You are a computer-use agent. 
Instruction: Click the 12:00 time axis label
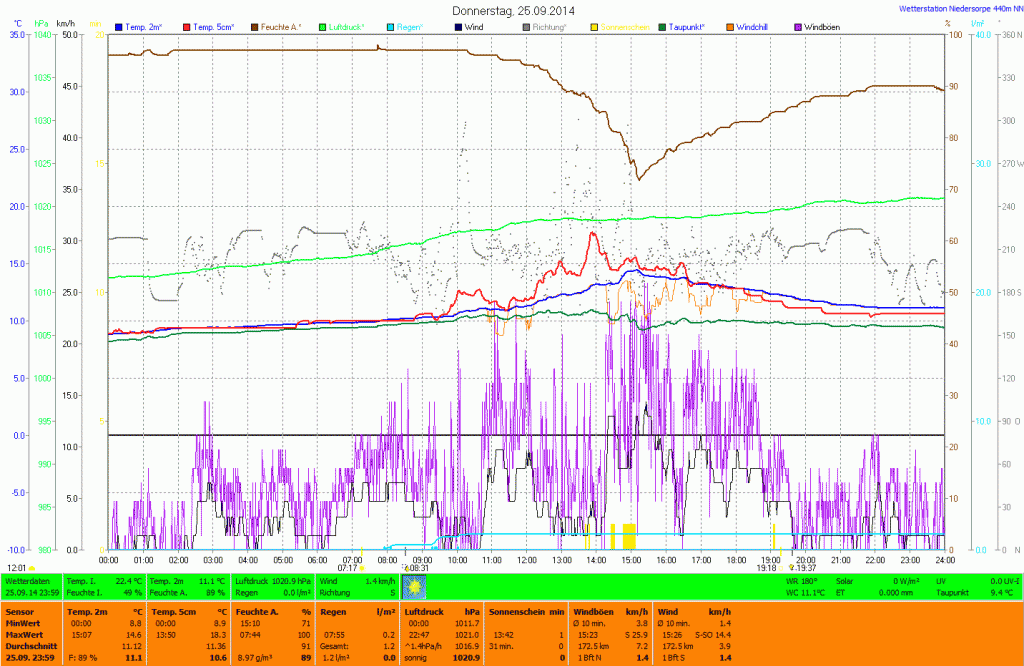tap(526, 560)
